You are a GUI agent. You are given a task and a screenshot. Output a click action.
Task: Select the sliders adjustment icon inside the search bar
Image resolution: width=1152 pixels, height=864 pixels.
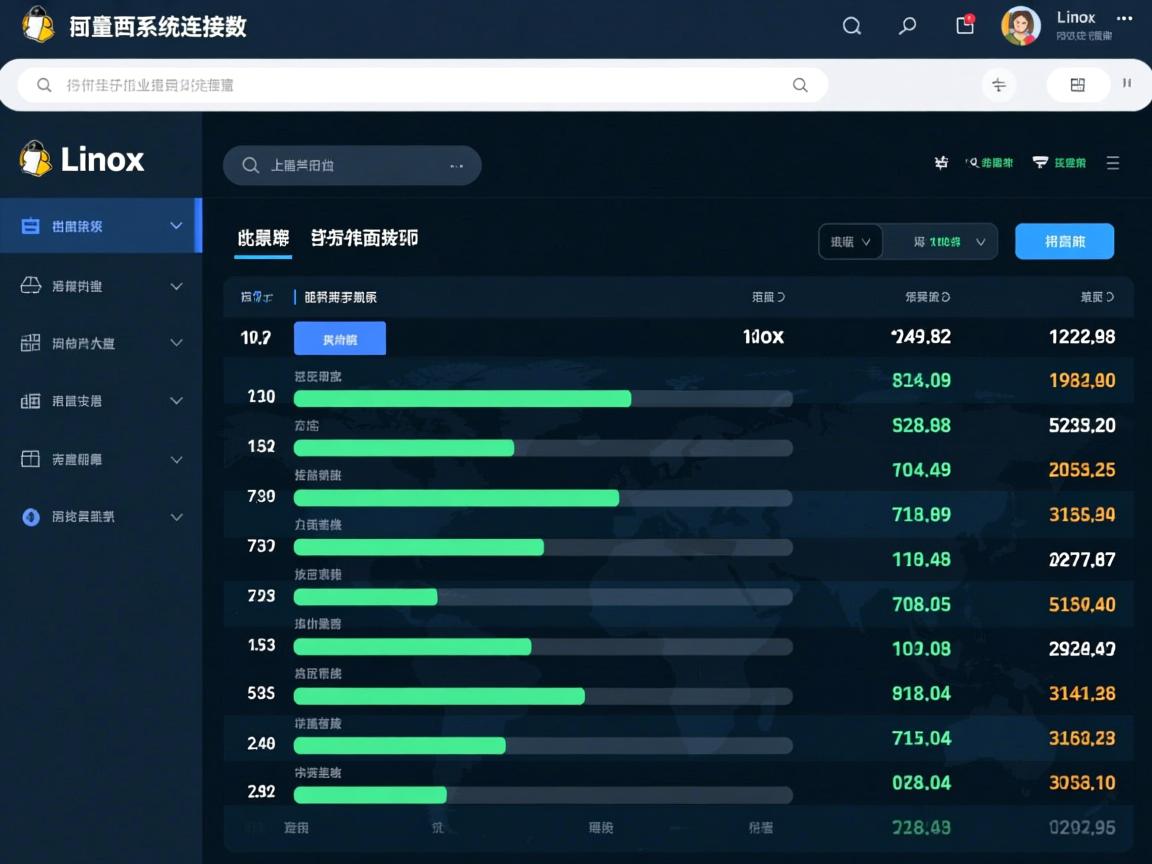(999, 85)
